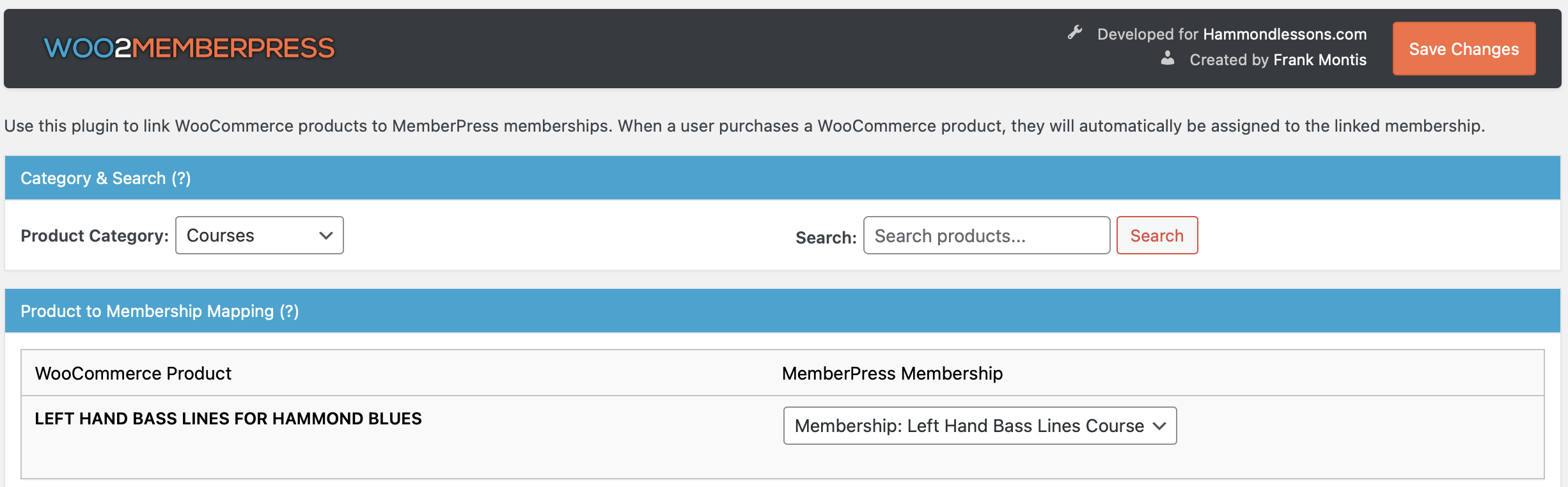This screenshot has height=487, width=1568.
Task: Click the red Search button
Action: coord(1157,235)
